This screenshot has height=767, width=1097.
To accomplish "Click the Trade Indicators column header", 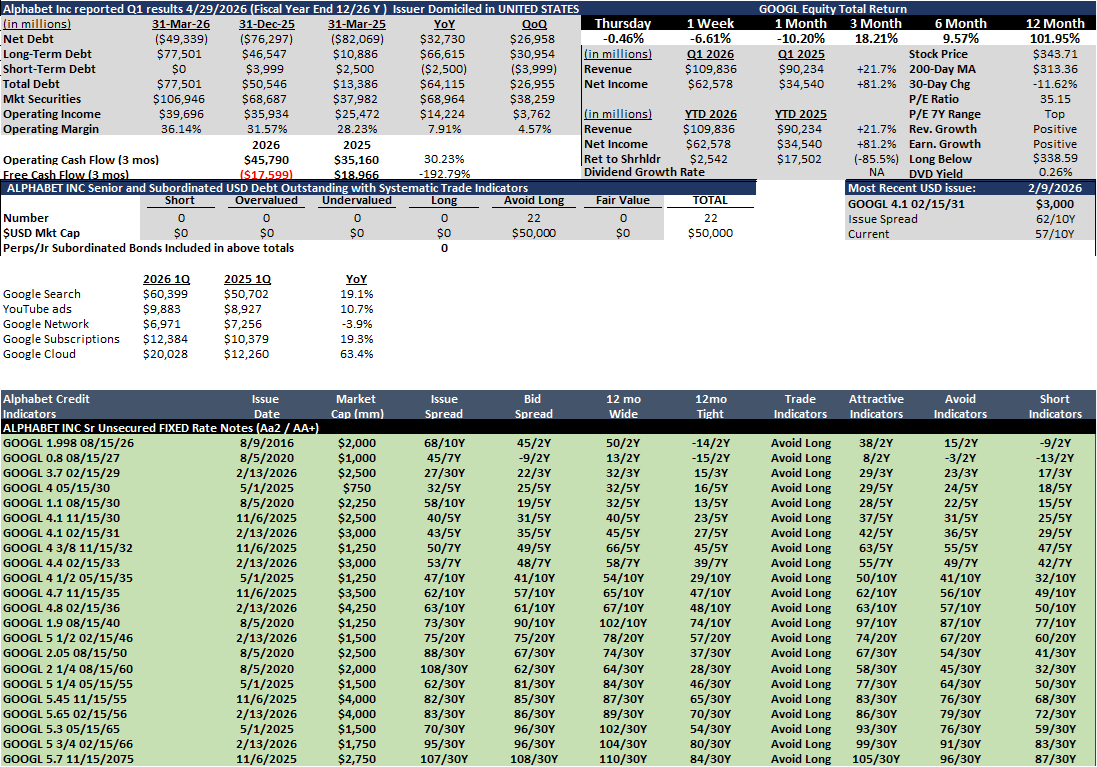I will click(800, 406).
